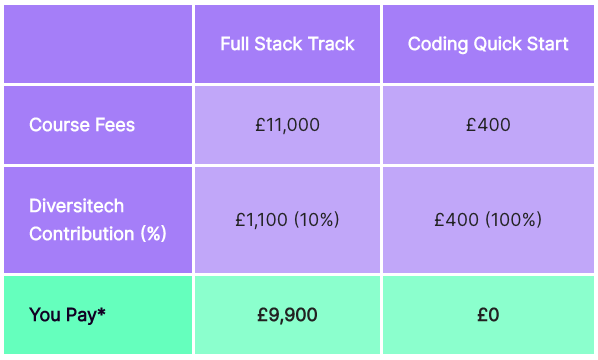
Task: Click the £400 (100%) contribution cell
Action: (x=488, y=220)
